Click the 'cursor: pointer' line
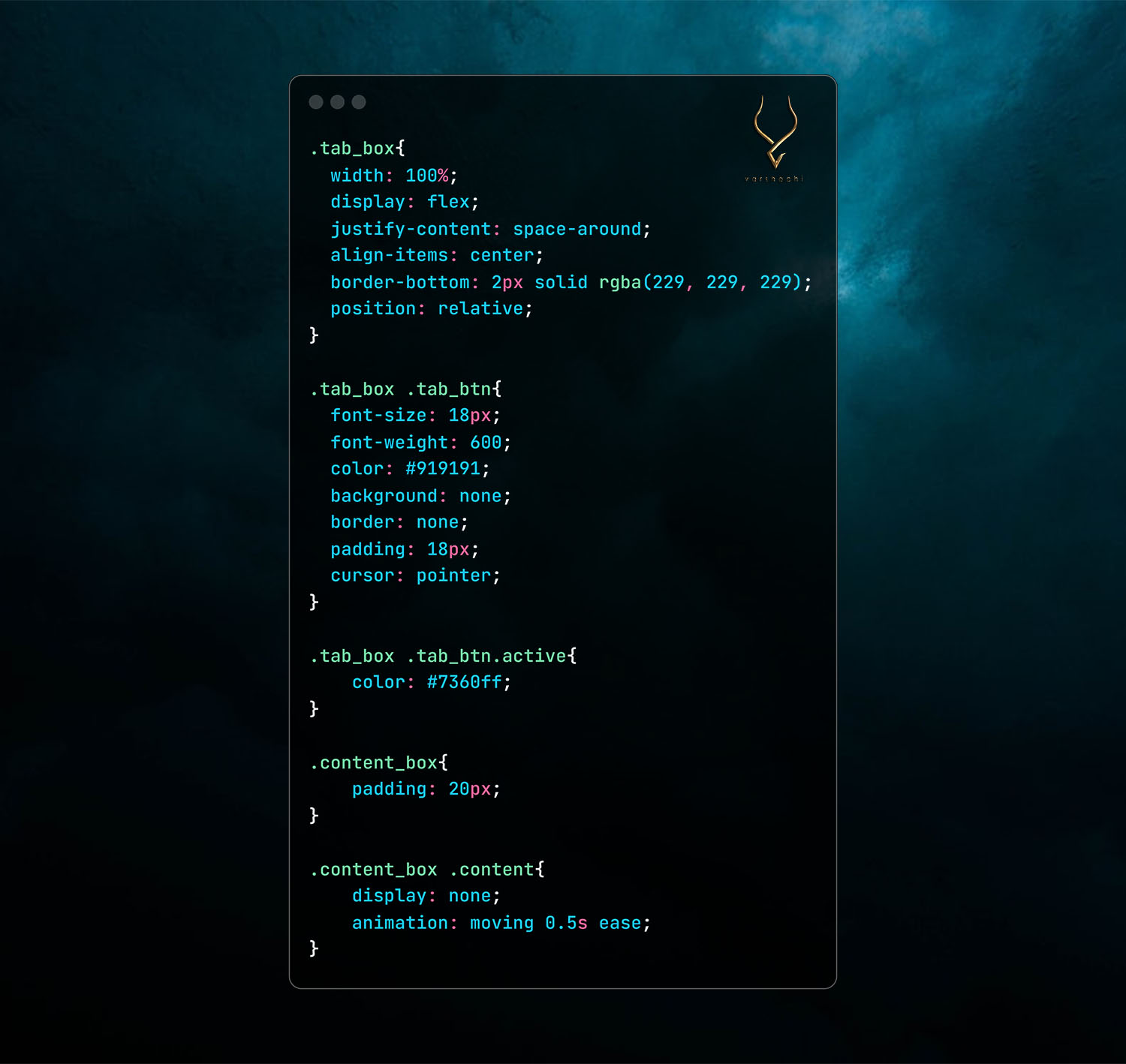 click(415, 576)
